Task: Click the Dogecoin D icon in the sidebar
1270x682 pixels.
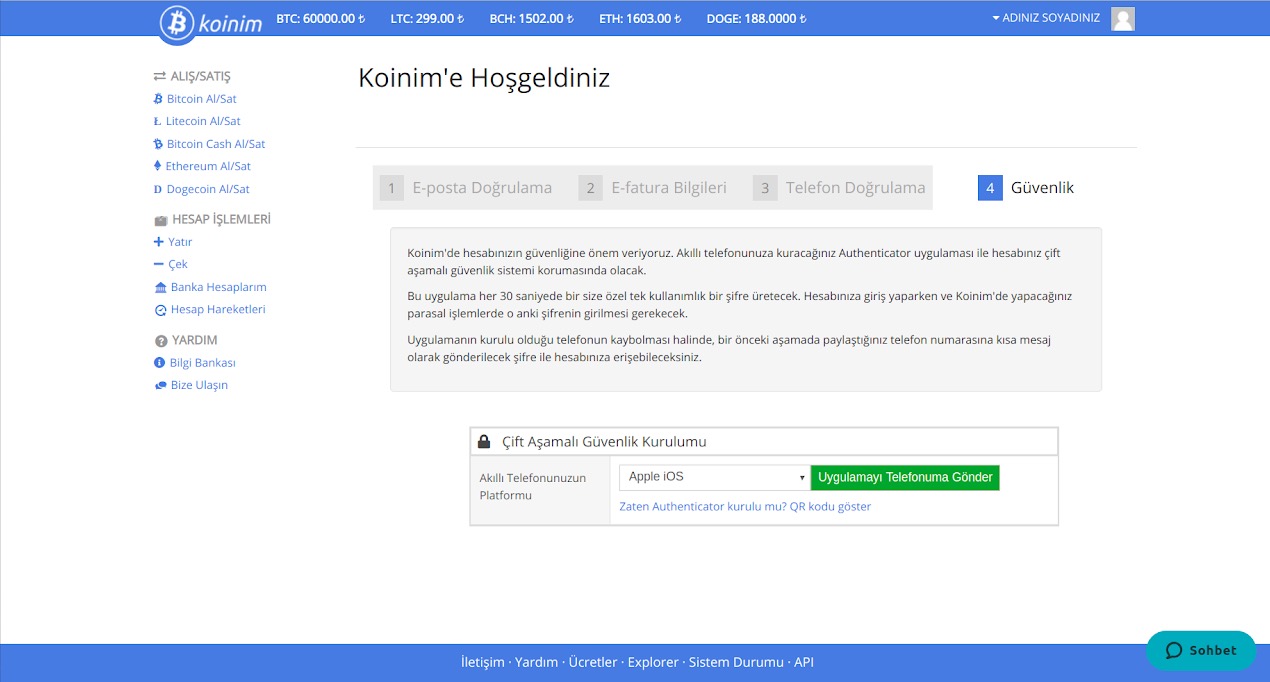Action: click(158, 189)
